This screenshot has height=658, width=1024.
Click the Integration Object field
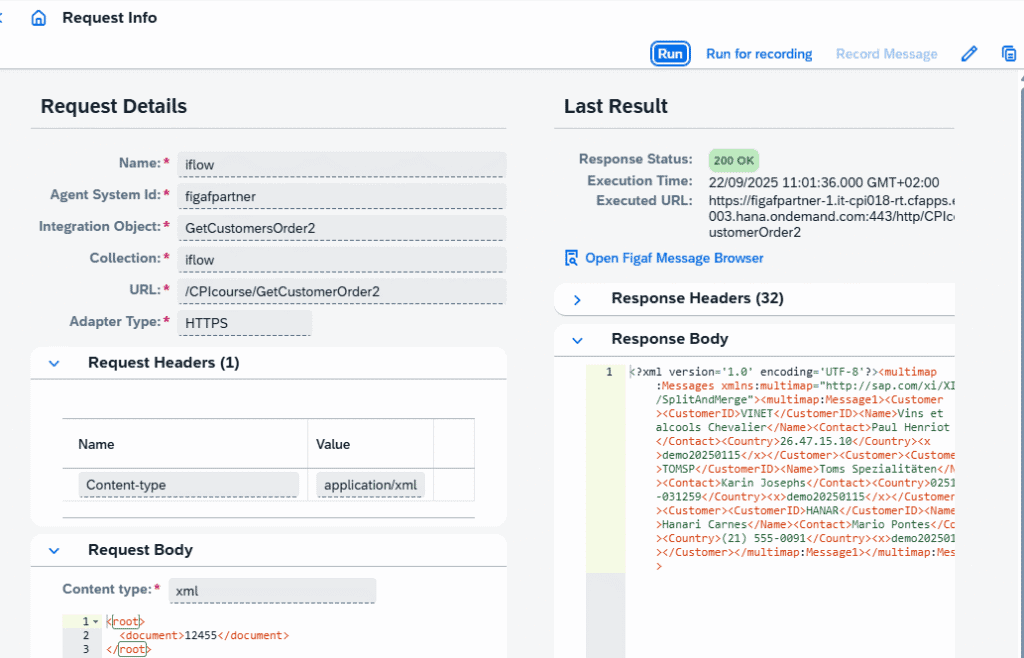[x=342, y=228]
